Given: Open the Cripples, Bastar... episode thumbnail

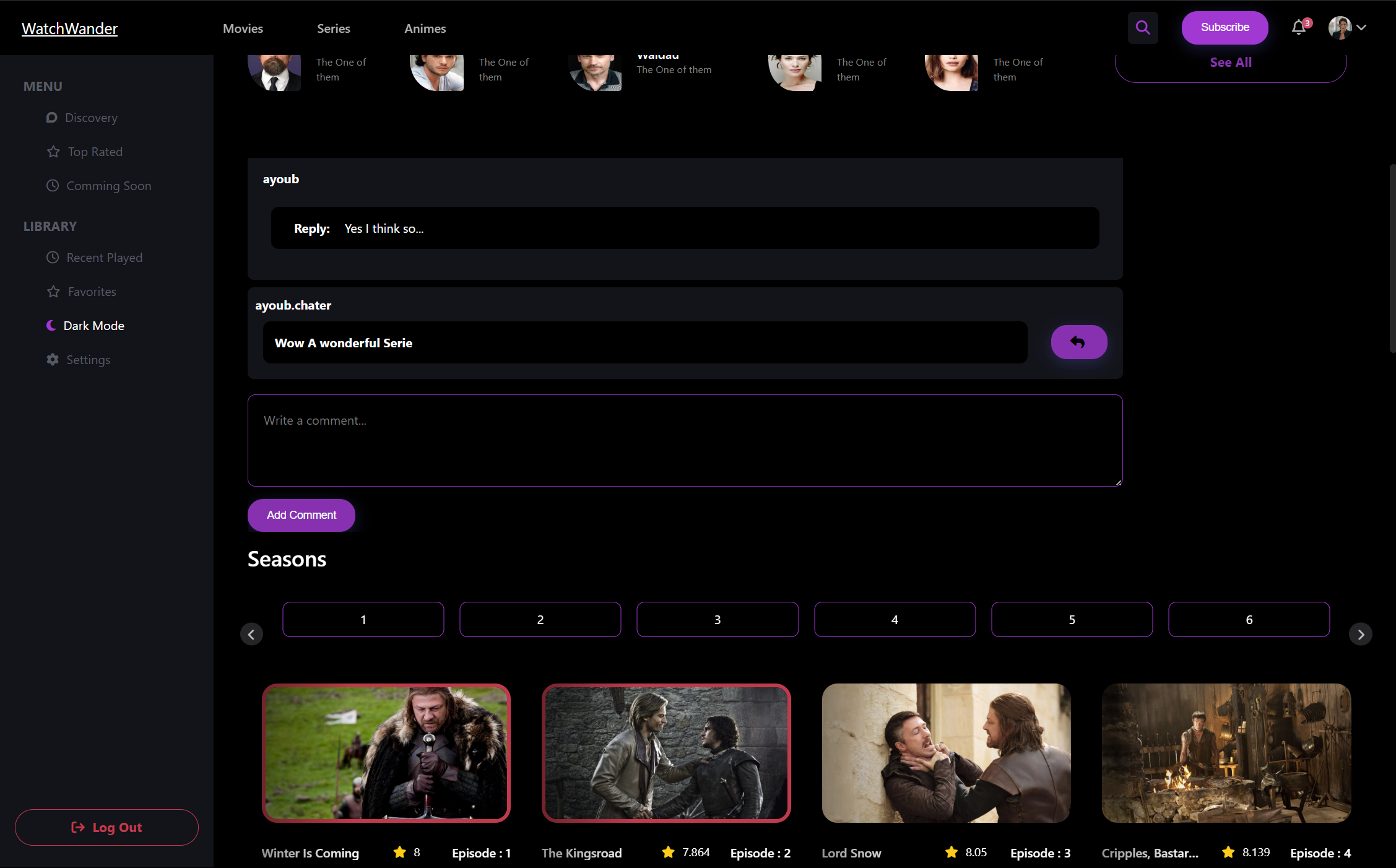Looking at the screenshot, I should pos(1226,753).
